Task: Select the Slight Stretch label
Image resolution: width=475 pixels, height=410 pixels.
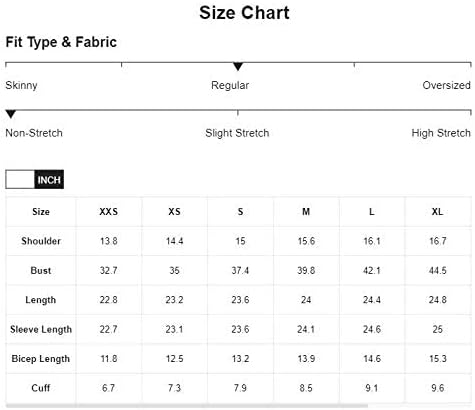Action: tap(237, 133)
